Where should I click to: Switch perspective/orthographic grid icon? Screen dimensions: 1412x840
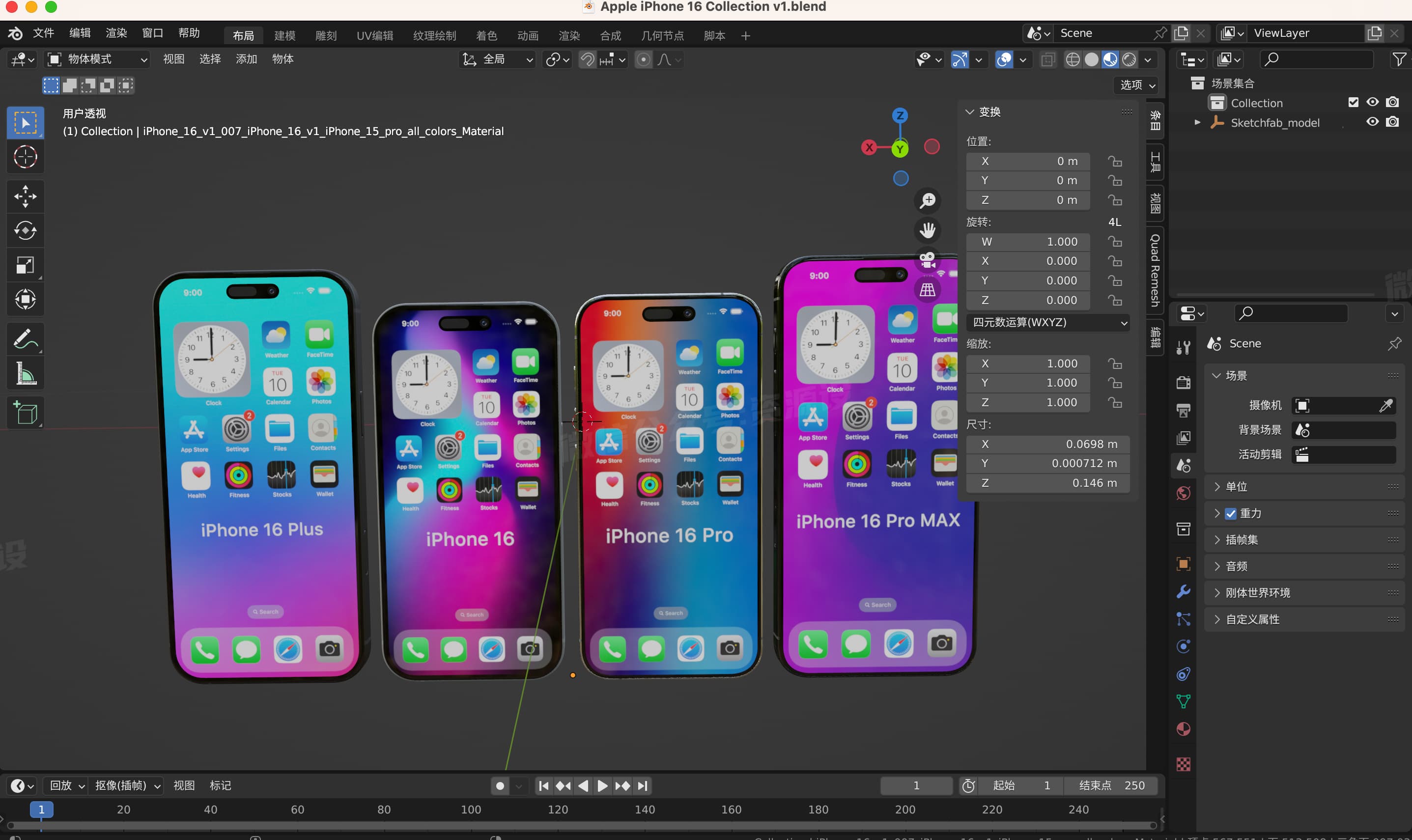tap(928, 290)
